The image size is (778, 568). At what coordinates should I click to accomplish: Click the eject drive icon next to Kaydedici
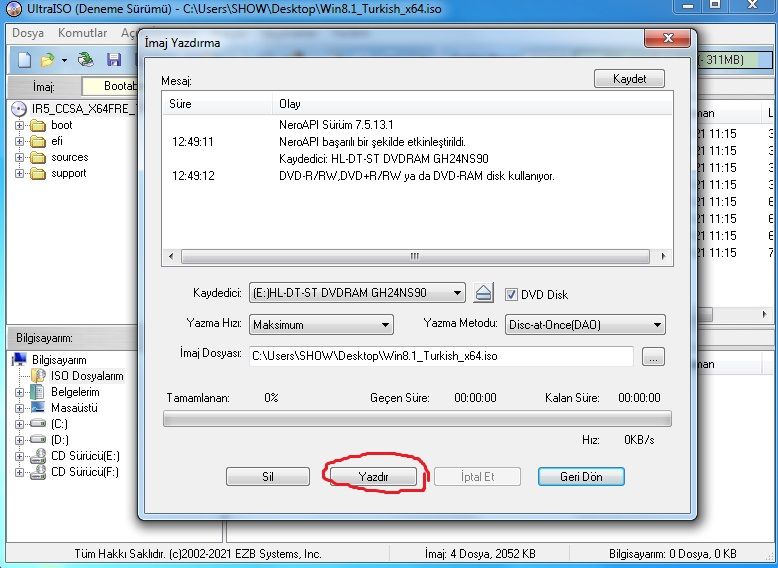point(483,293)
